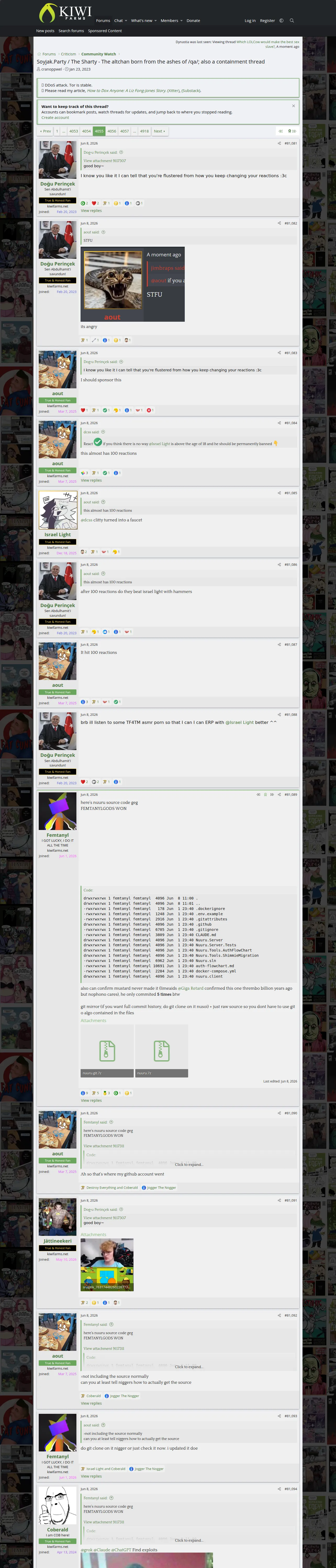Open the Donate navigation item
Screen dimensions: 336x1568
tap(193, 21)
